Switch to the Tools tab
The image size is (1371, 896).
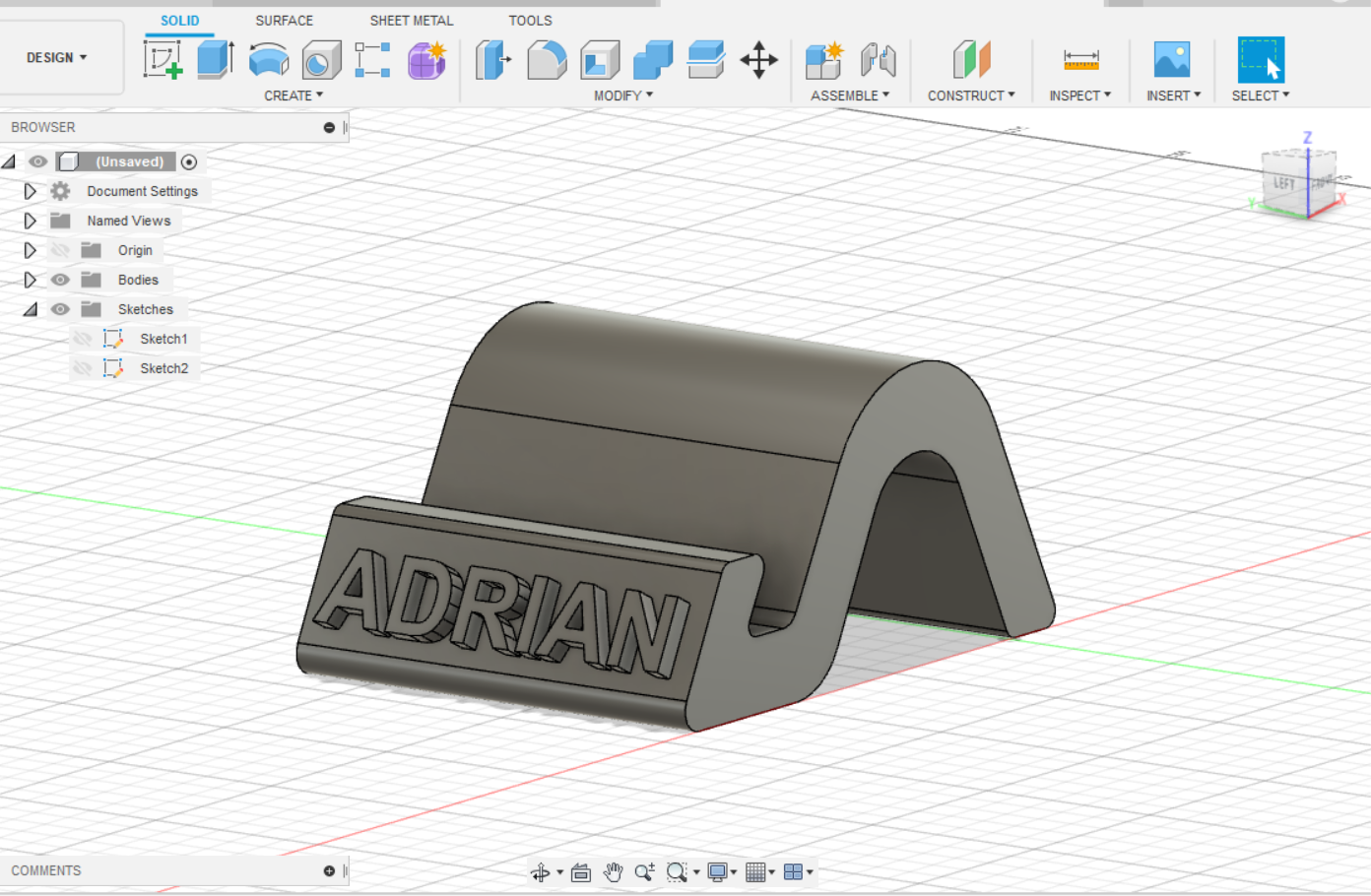(x=530, y=21)
